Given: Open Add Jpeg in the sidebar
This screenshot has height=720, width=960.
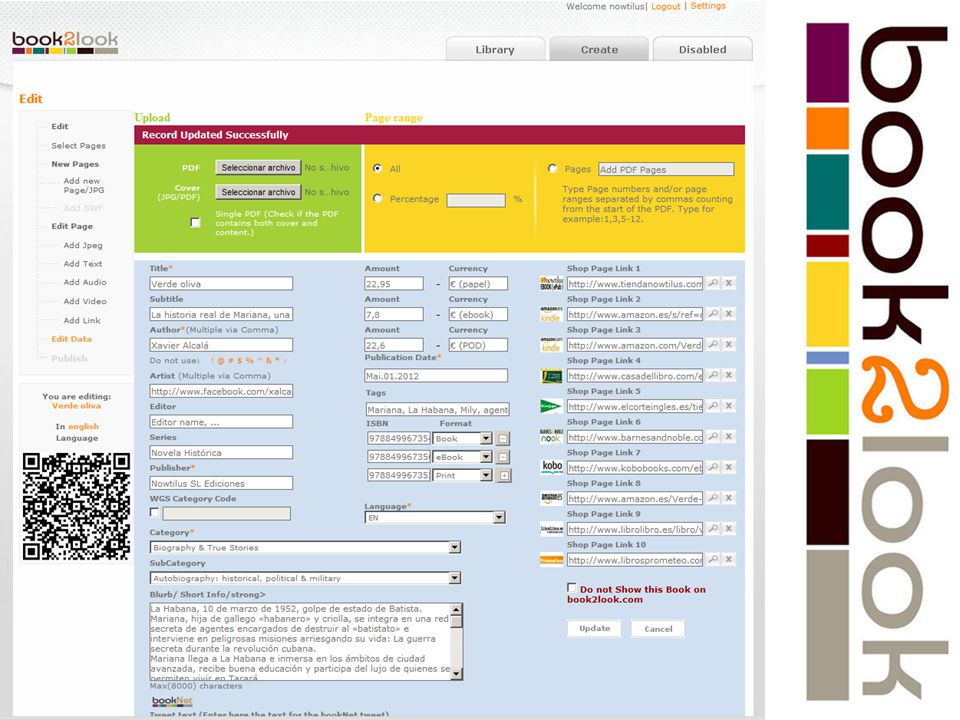Looking at the screenshot, I should point(83,246).
